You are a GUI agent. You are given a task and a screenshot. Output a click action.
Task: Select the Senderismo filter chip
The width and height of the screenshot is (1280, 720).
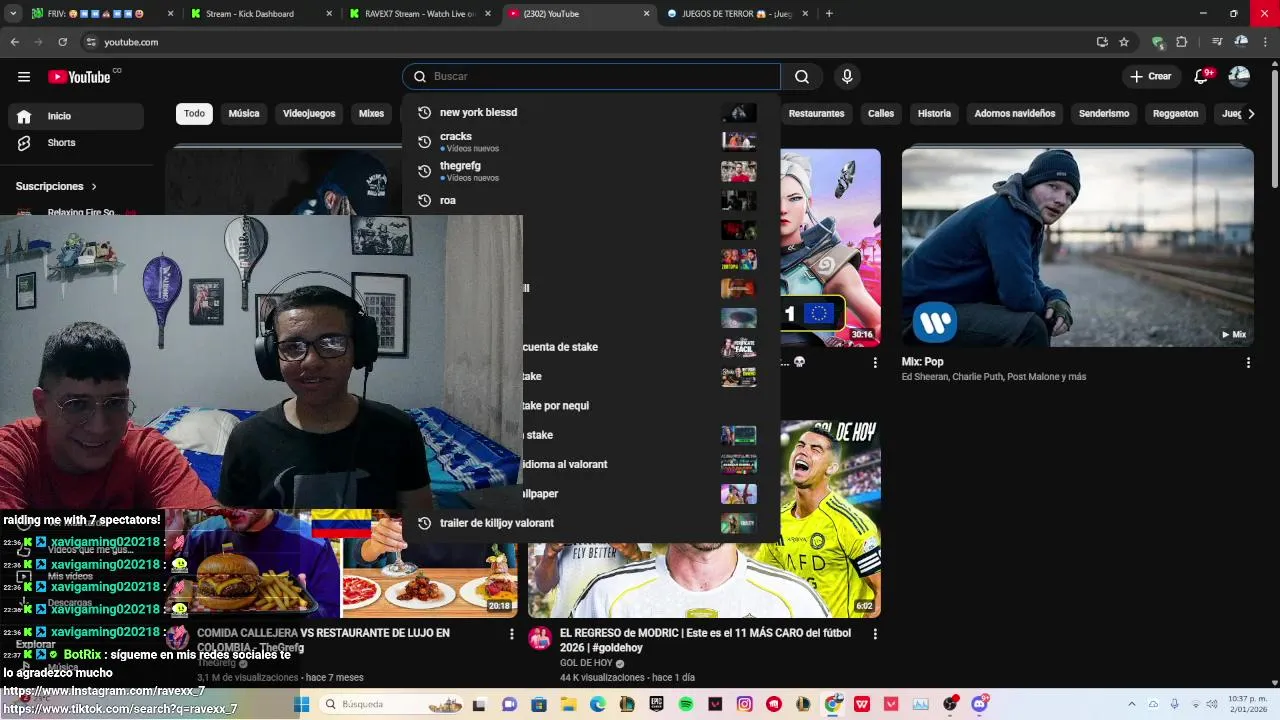[x=1104, y=114]
